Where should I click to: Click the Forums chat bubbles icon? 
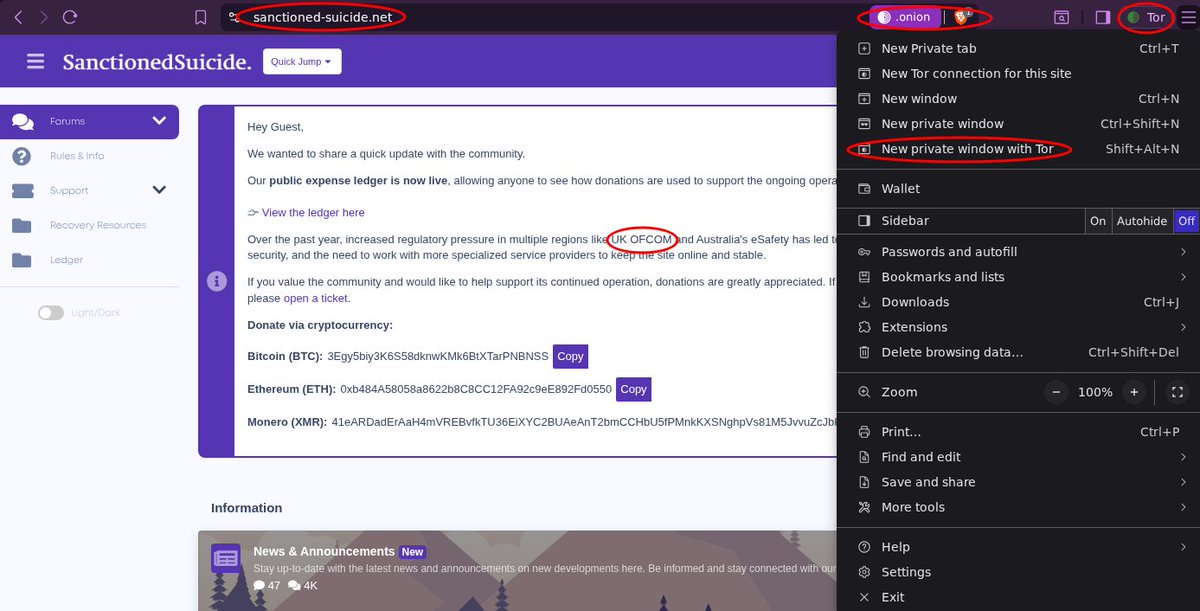[x=22, y=121]
